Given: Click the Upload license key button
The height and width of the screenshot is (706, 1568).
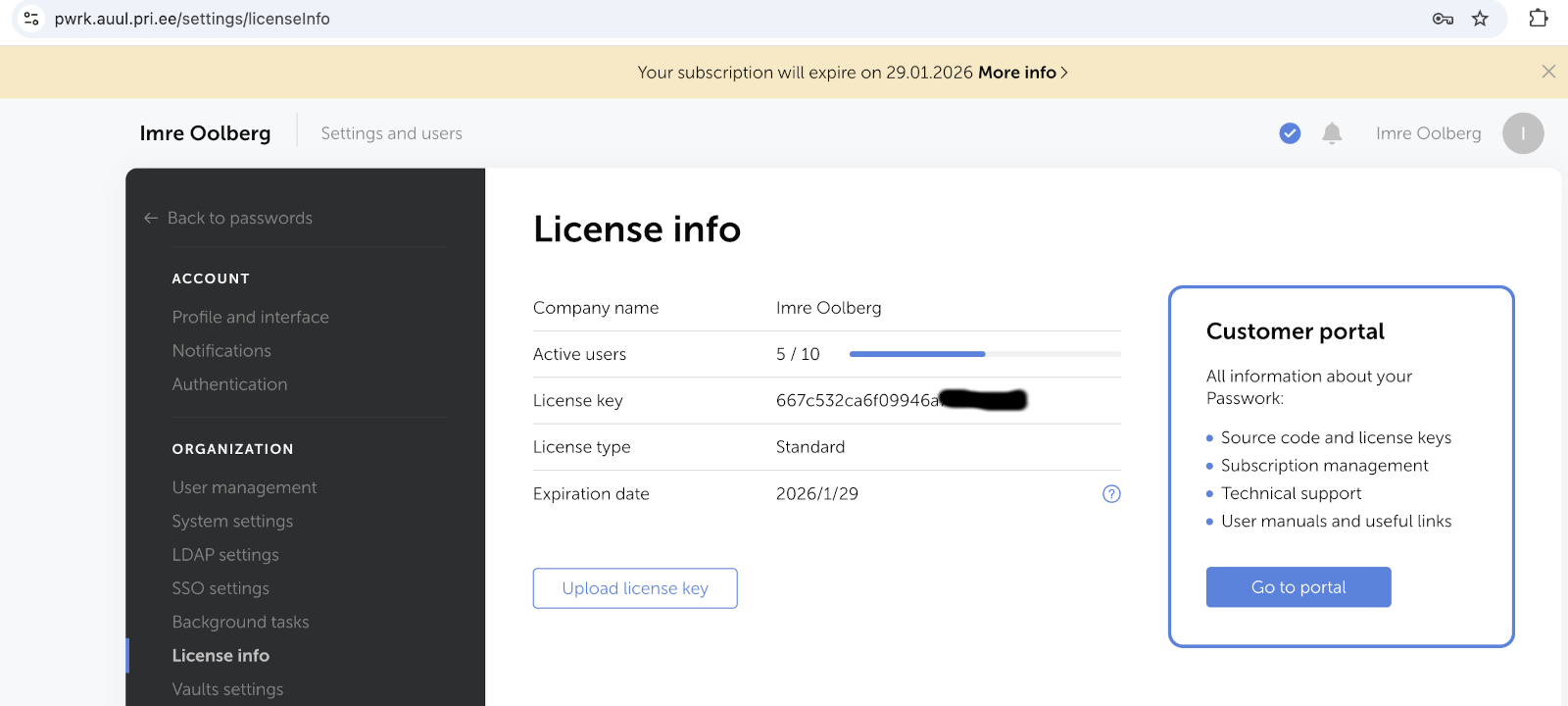Looking at the screenshot, I should 635,588.
